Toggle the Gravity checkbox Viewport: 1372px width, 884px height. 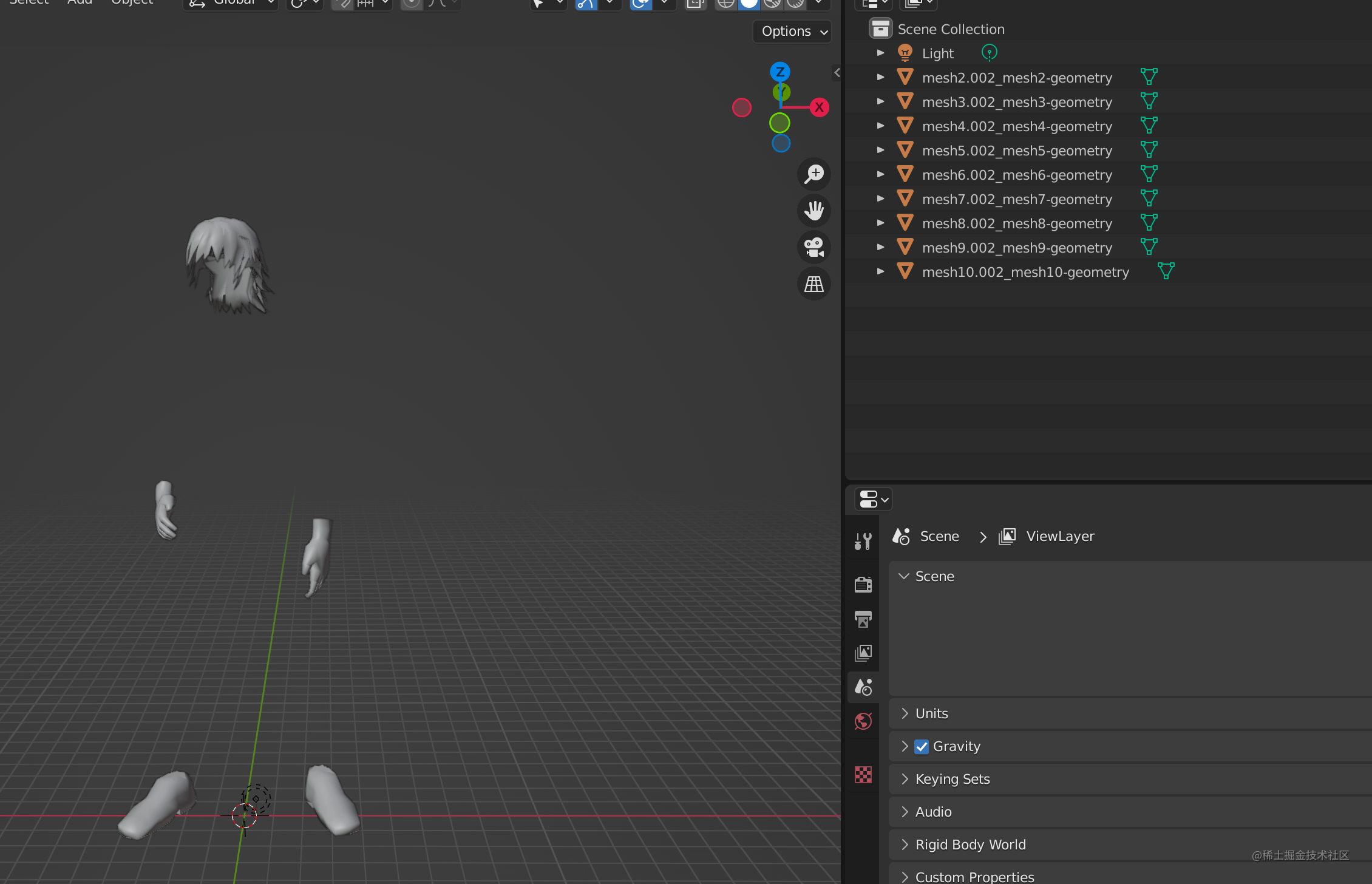(922, 746)
